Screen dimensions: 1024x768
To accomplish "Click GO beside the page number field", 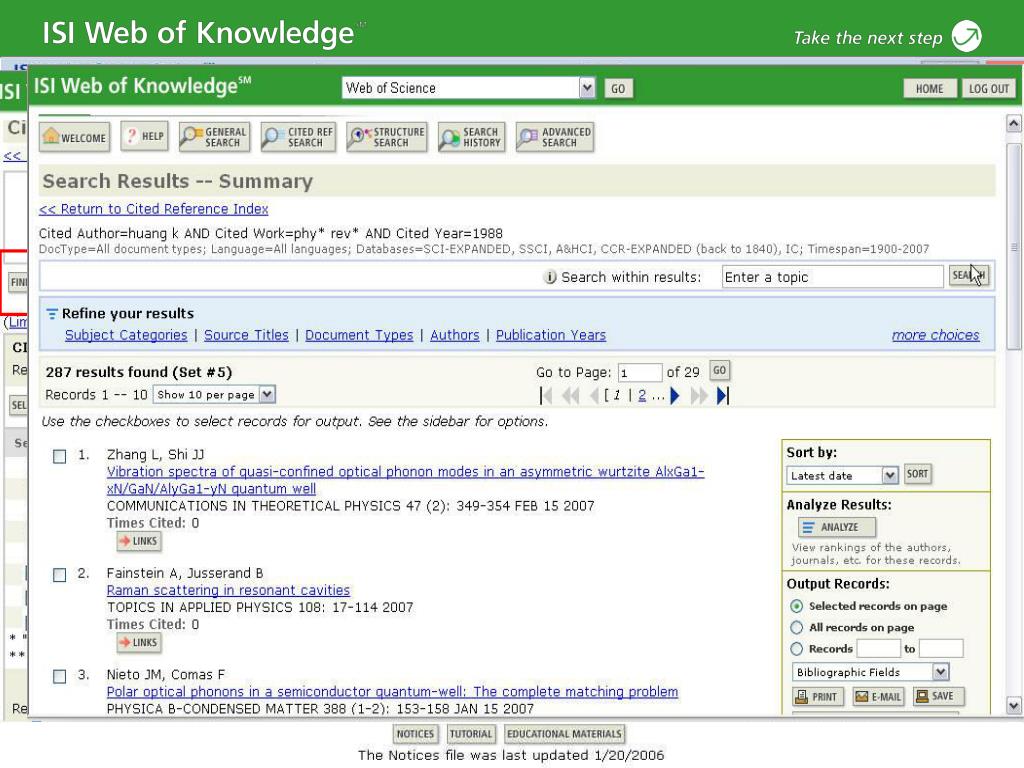I will click(x=719, y=370).
